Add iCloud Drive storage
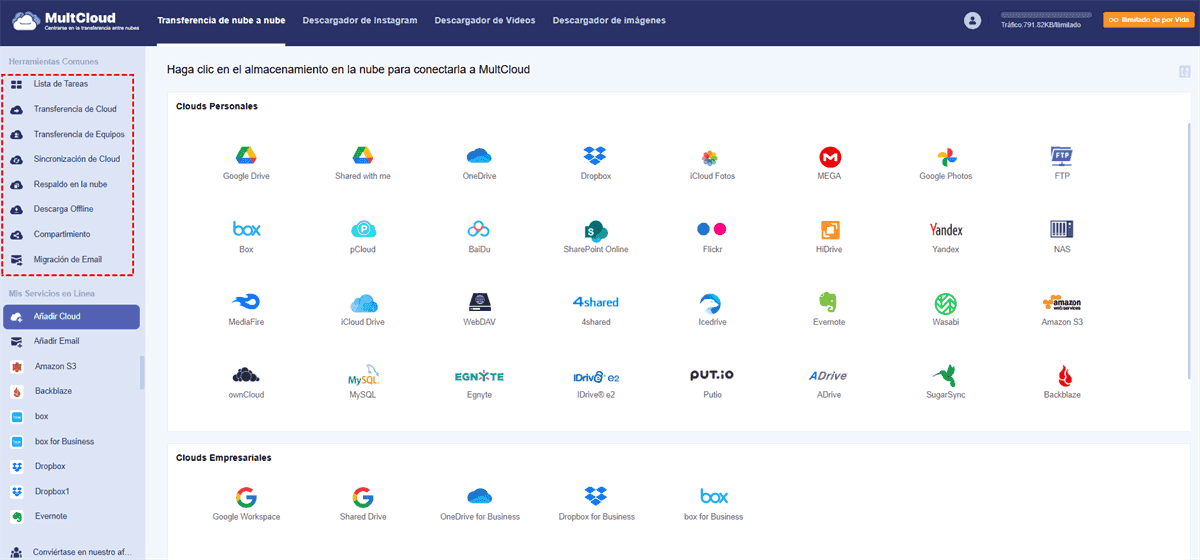This screenshot has height=560, width=1200. (362, 309)
